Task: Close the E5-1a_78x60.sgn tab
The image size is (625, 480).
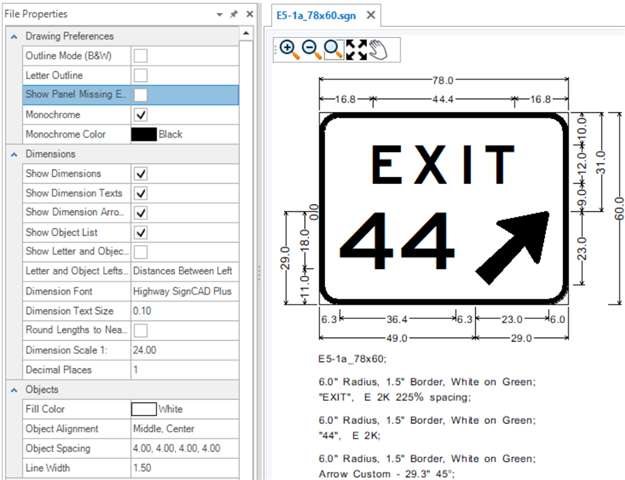Action: coord(370,16)
